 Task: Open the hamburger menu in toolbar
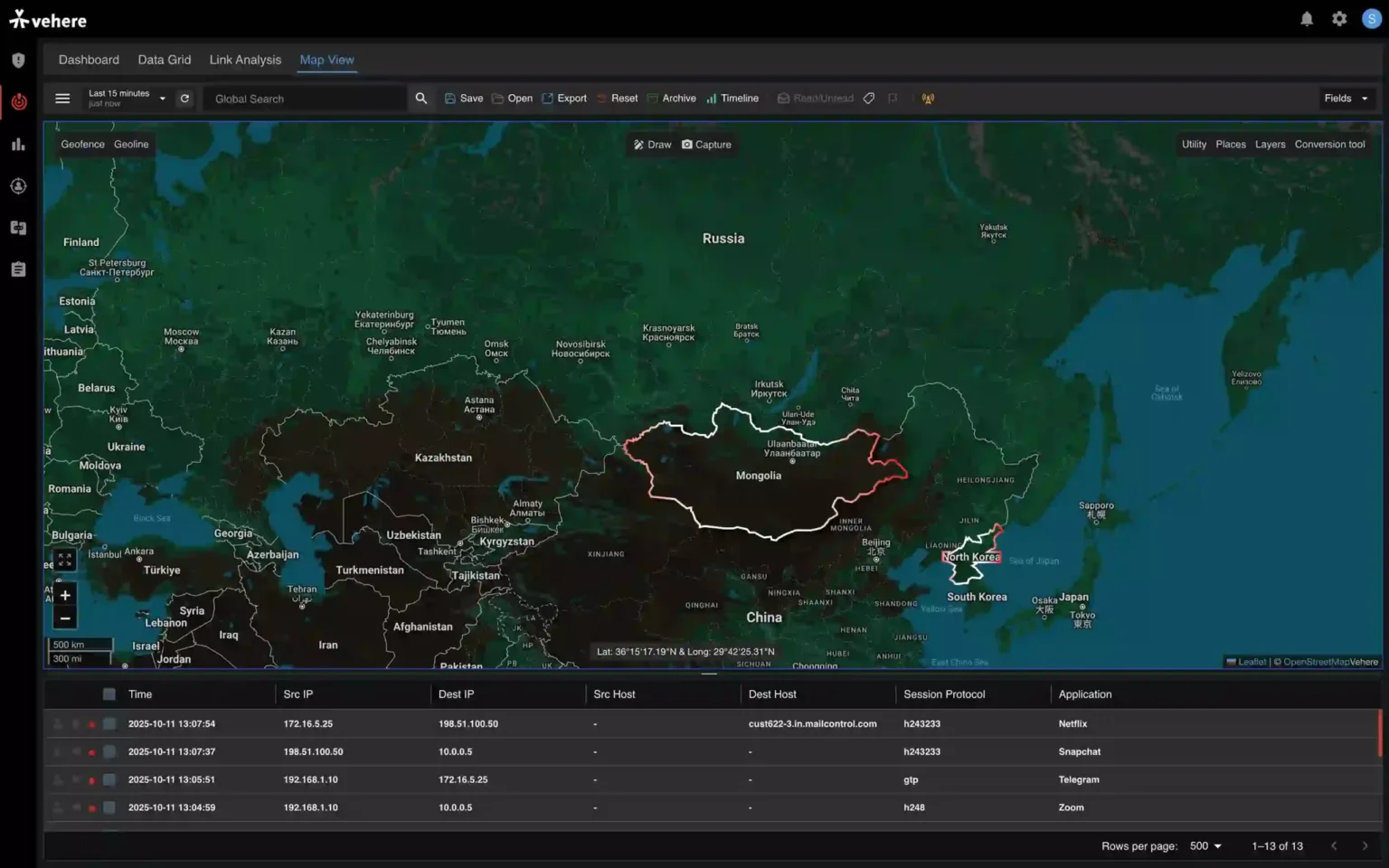pyautogui.click(x=62, y=99)
